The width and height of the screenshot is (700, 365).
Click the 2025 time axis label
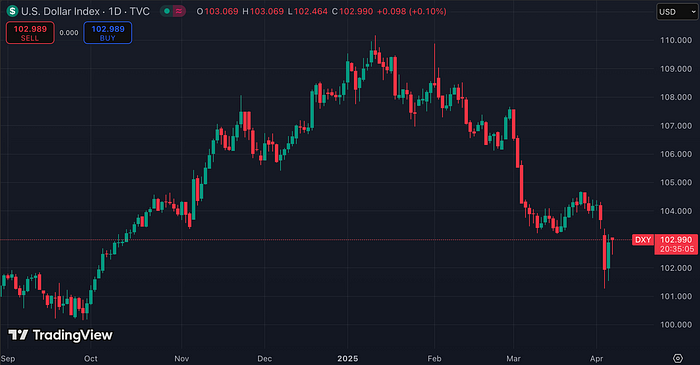(x=348, y=359)
